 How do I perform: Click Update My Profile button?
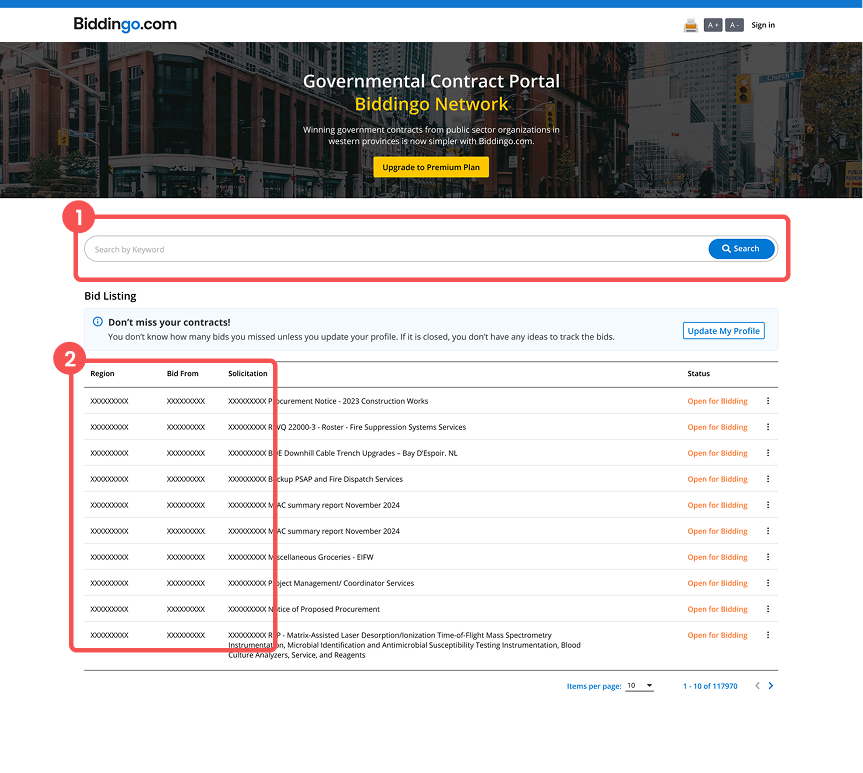[x=723, y=330]
